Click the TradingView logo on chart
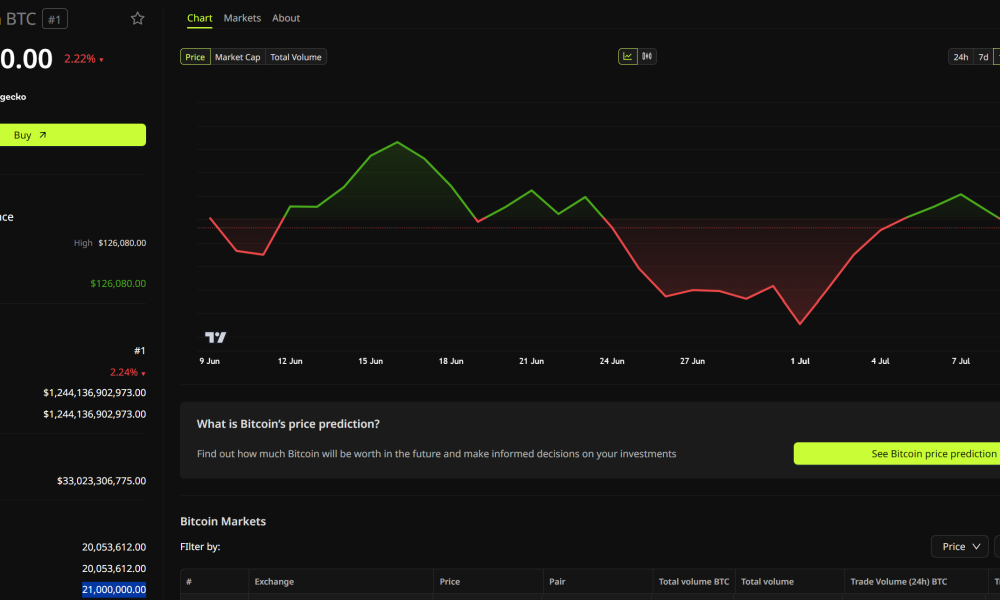1000x600 pixels. tap(216, 337)
